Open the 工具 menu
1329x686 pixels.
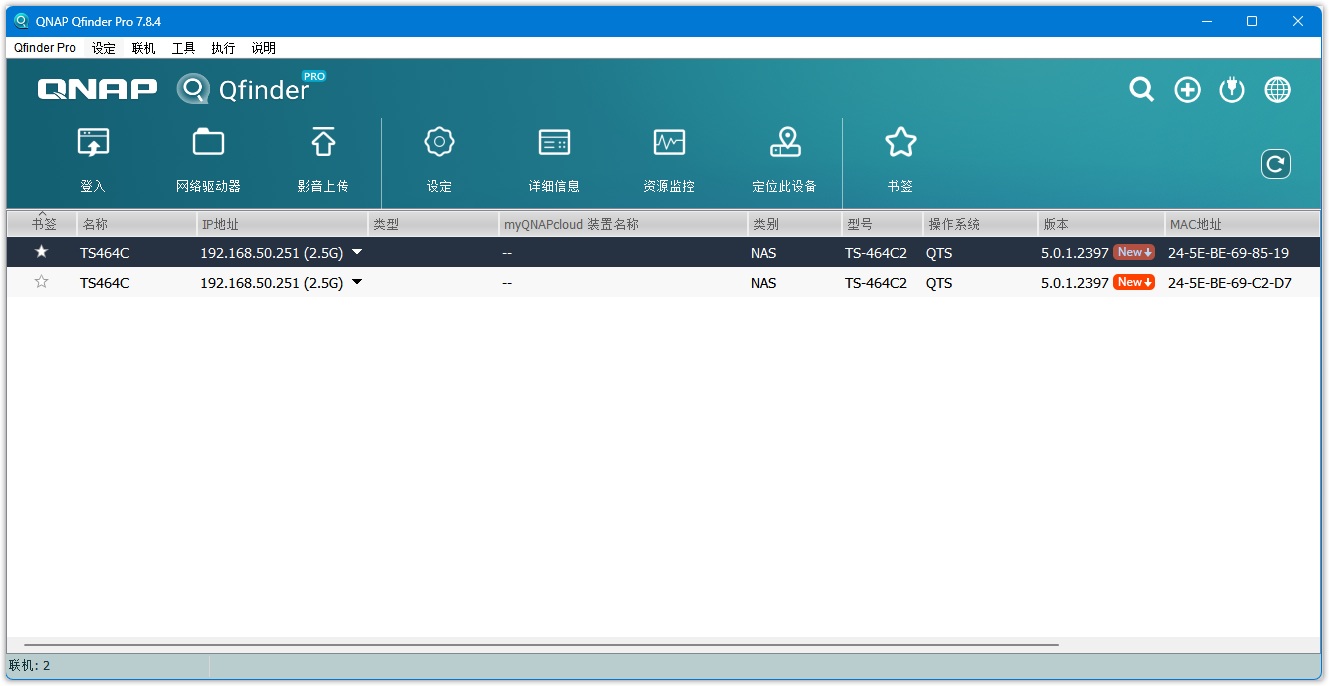tap(184, 48)
